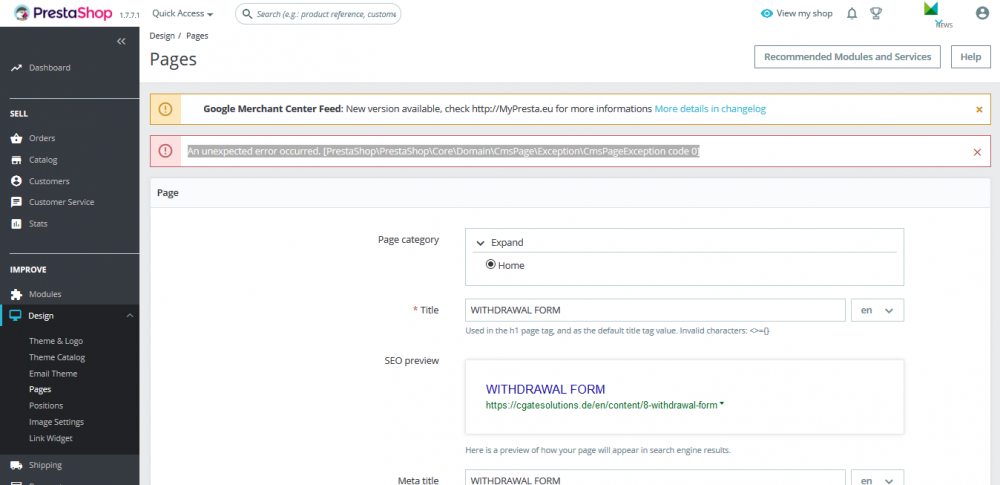Dismiss the Google Merchant Center Feed warning
This screenshot has height=485, width=1000.
click(979, 109)
